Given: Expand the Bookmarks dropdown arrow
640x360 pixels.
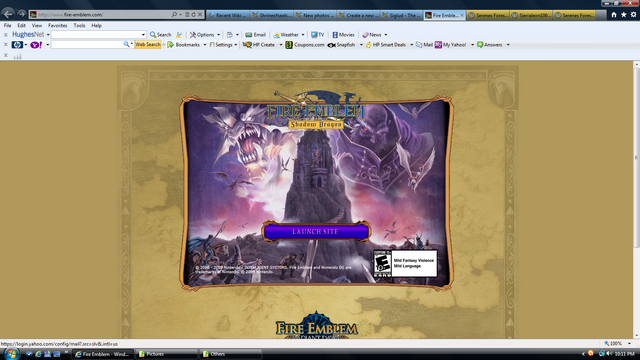Looking at the screenshot, I should click(x=204, y=45).
